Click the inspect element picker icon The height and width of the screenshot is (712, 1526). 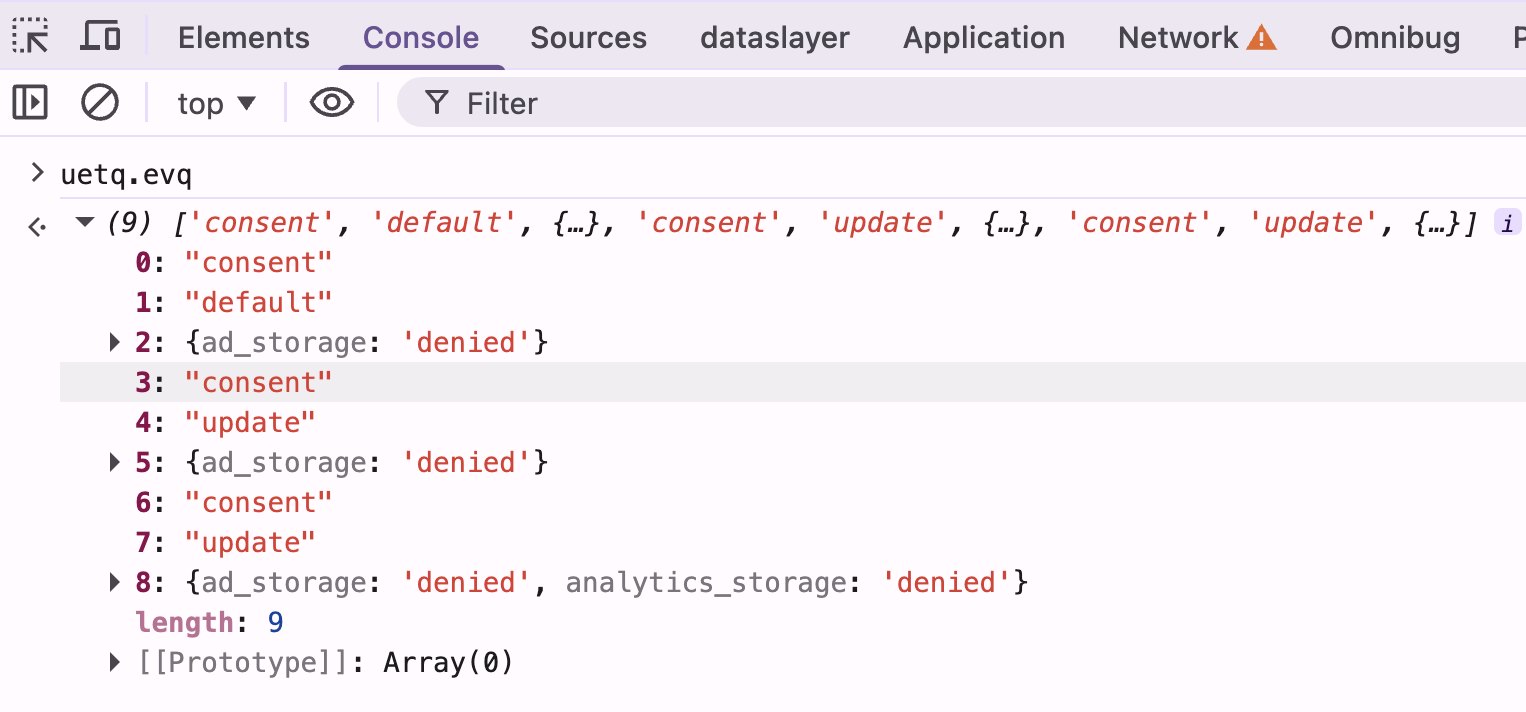[30, 37]
